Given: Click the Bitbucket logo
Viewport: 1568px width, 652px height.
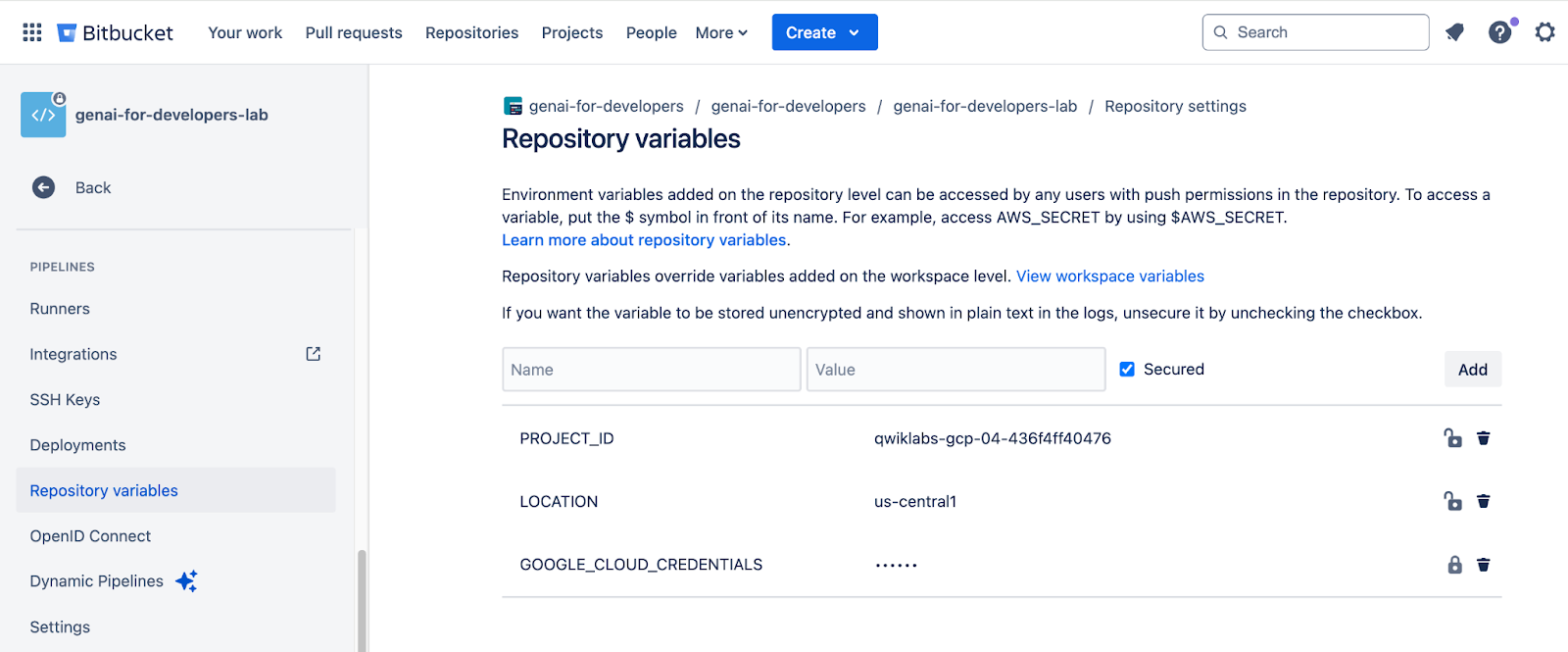Looking at the screenshot, I should click(x=116, y=32).
